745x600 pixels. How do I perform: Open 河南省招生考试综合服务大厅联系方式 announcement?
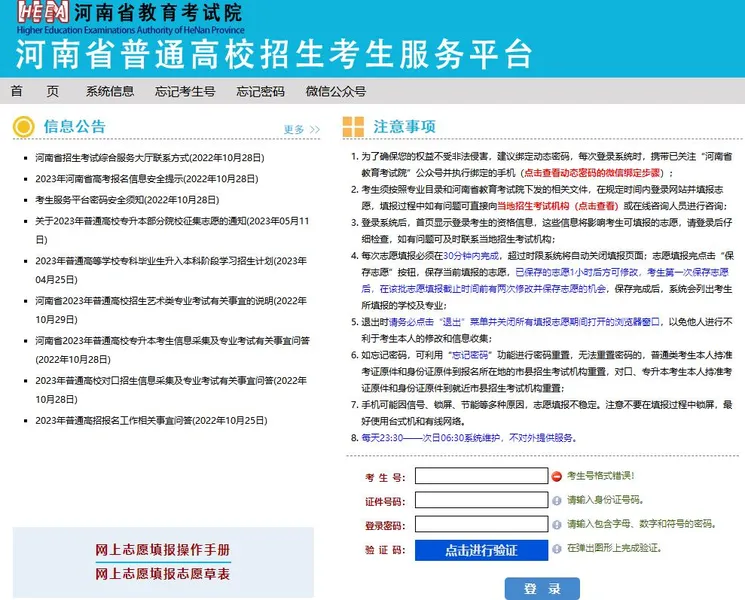click(150, 158)
